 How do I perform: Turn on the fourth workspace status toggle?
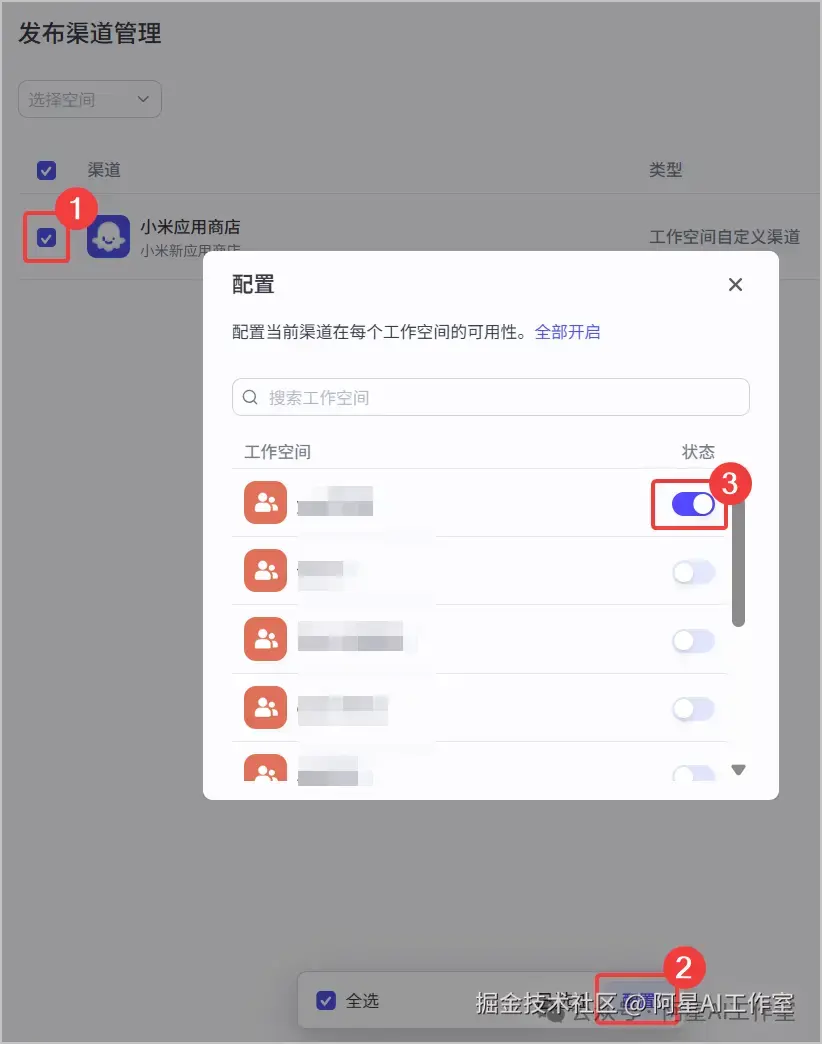(694, 709)
